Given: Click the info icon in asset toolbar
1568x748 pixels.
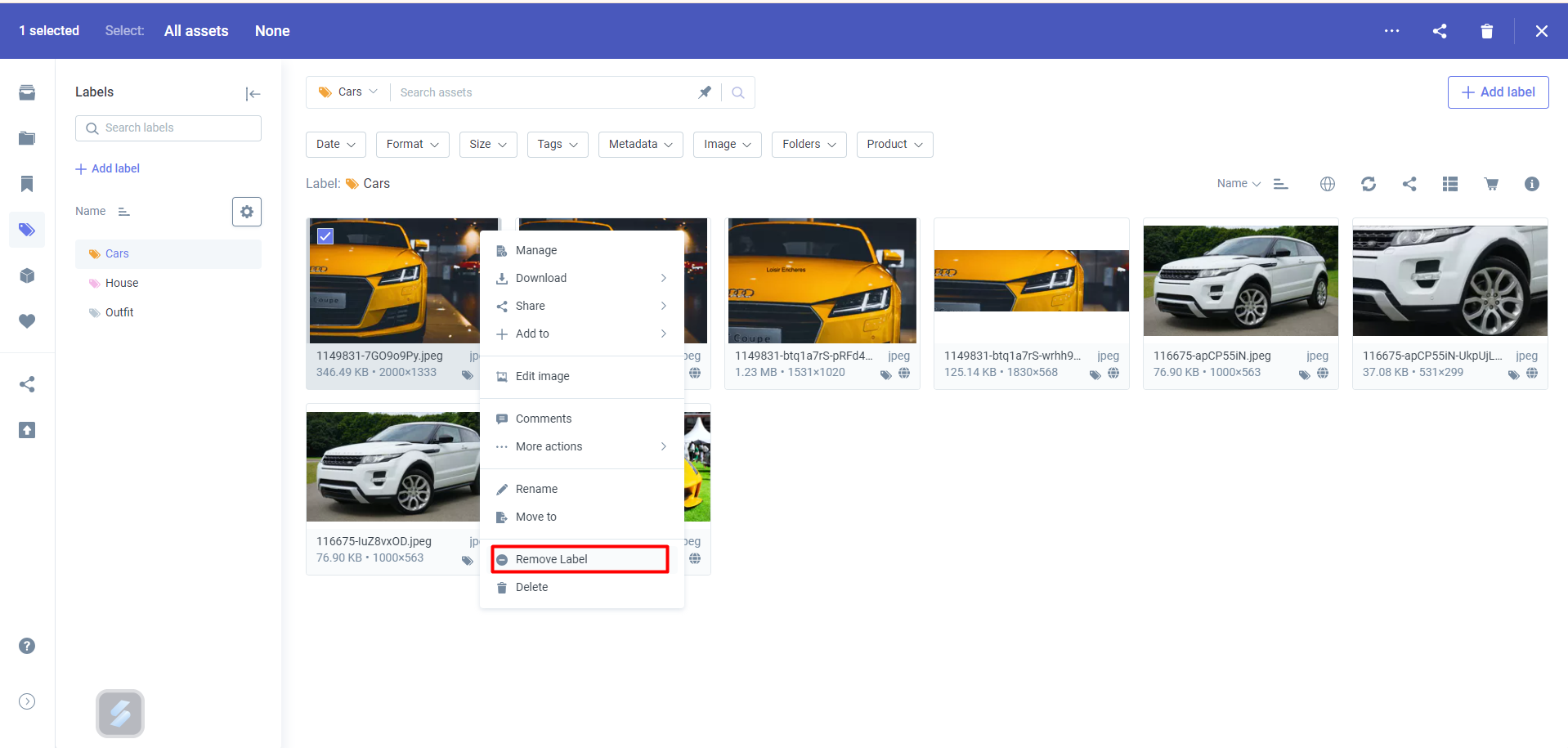Looking at the screenshot, I should 1531,184.
